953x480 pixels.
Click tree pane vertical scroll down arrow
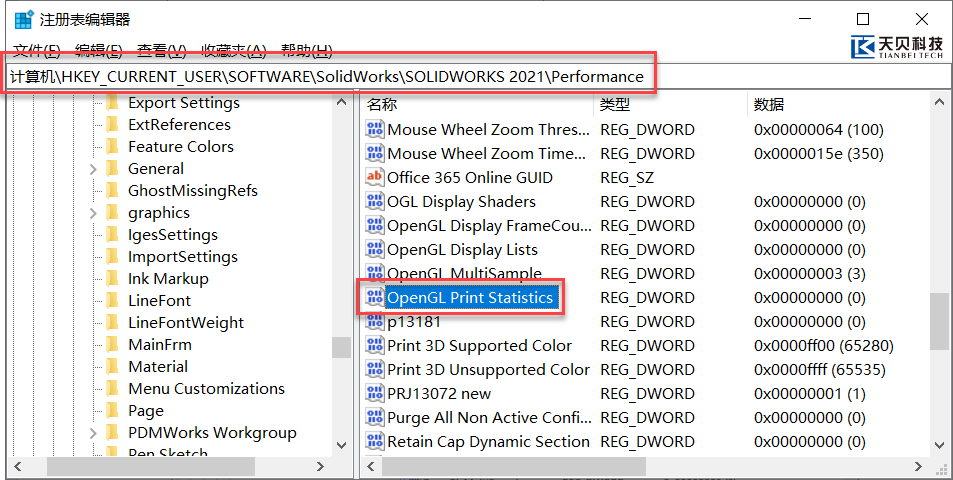pyautogui.click(x=342, y=445)
